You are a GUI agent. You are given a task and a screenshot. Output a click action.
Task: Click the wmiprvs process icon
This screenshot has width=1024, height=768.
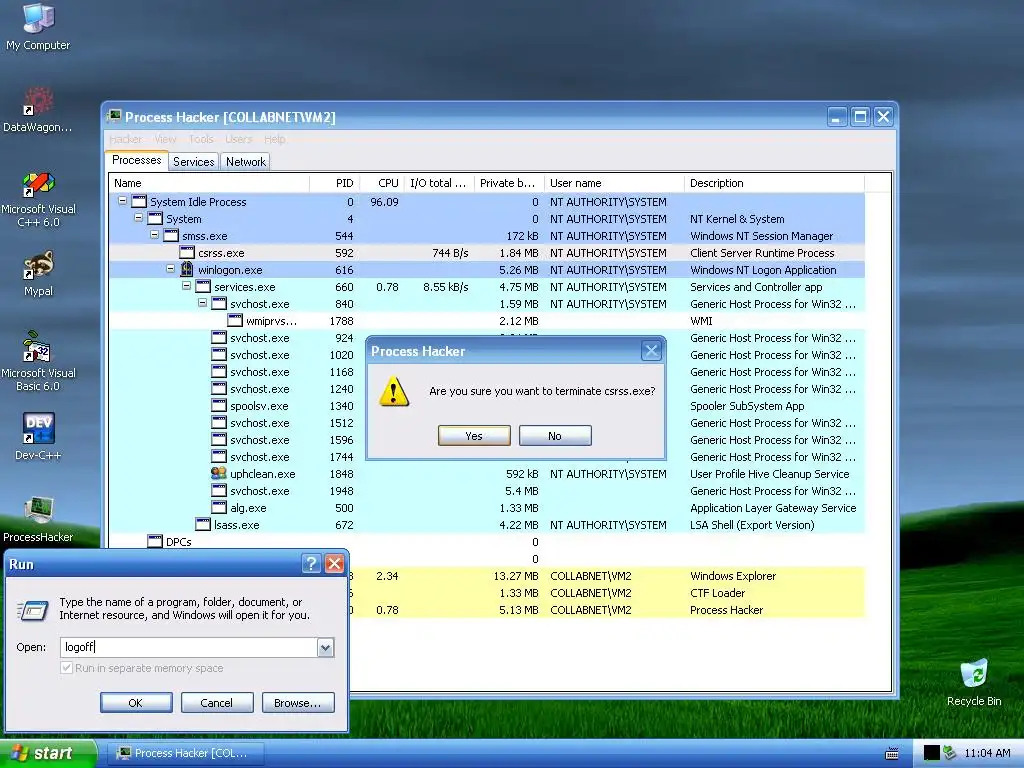pos(235,321)
